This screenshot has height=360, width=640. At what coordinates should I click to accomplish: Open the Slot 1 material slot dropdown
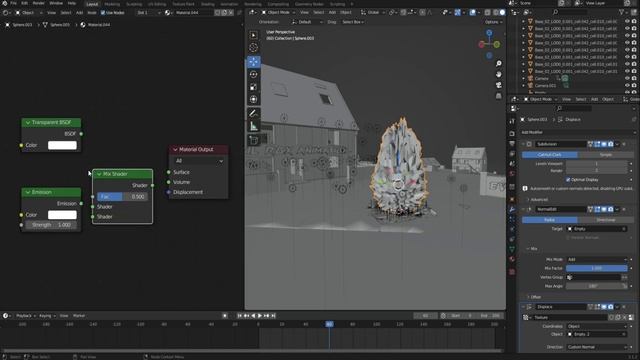(x=149, y=13)
